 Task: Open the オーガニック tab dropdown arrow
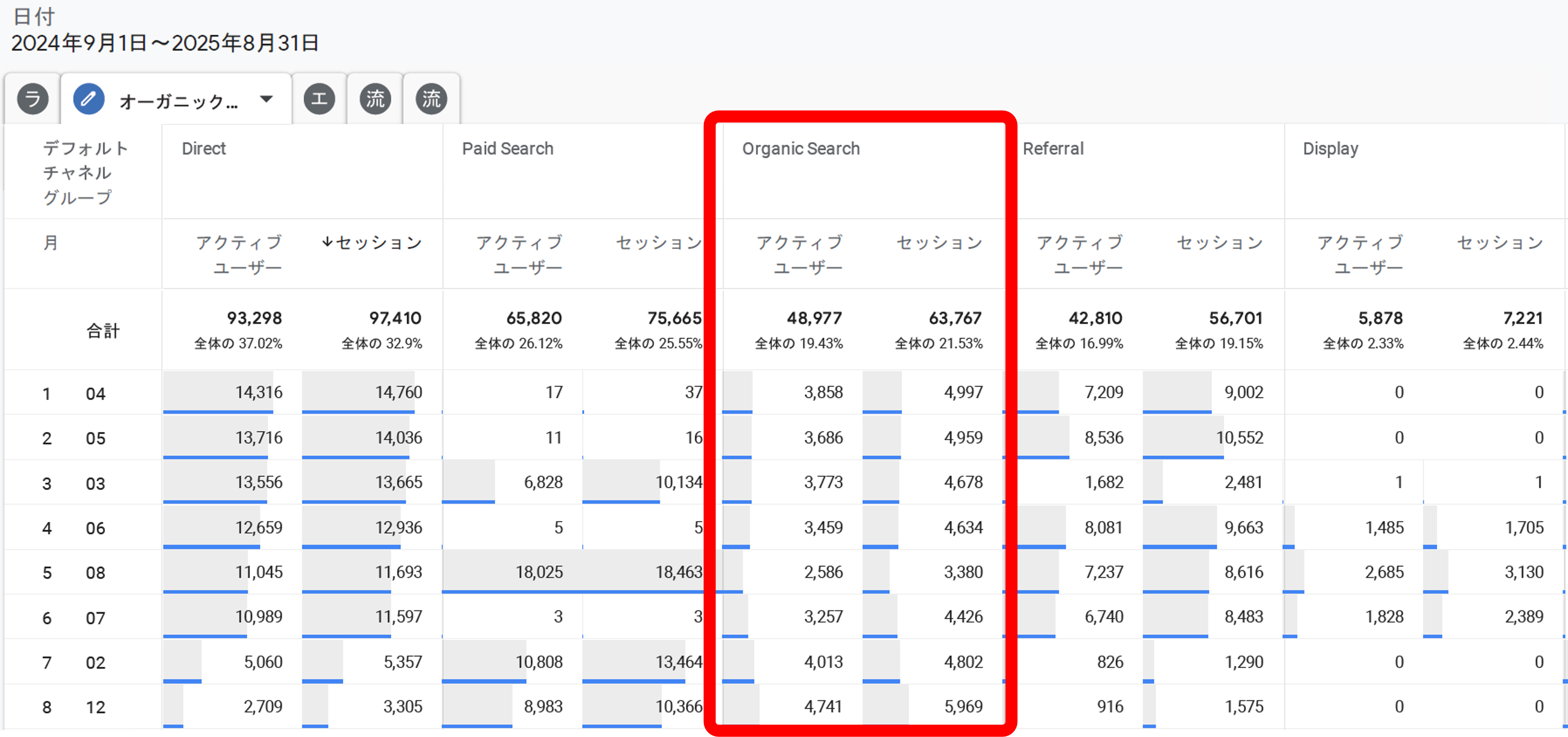tap(266, 99)
